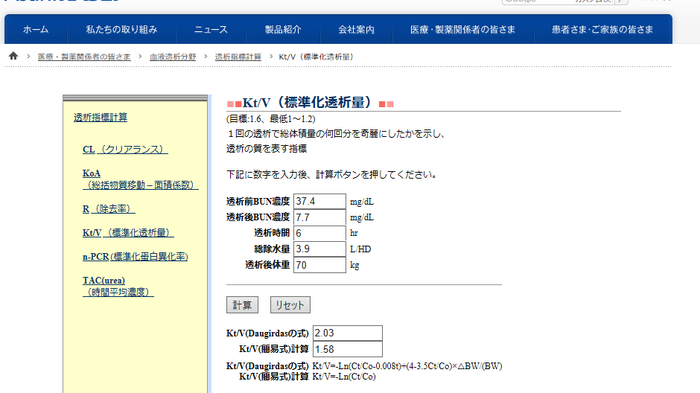This screenshot has height=393, width=700.
Task: Focus the 透析前BUN濃度 input field
Action: tap(319, 201)
